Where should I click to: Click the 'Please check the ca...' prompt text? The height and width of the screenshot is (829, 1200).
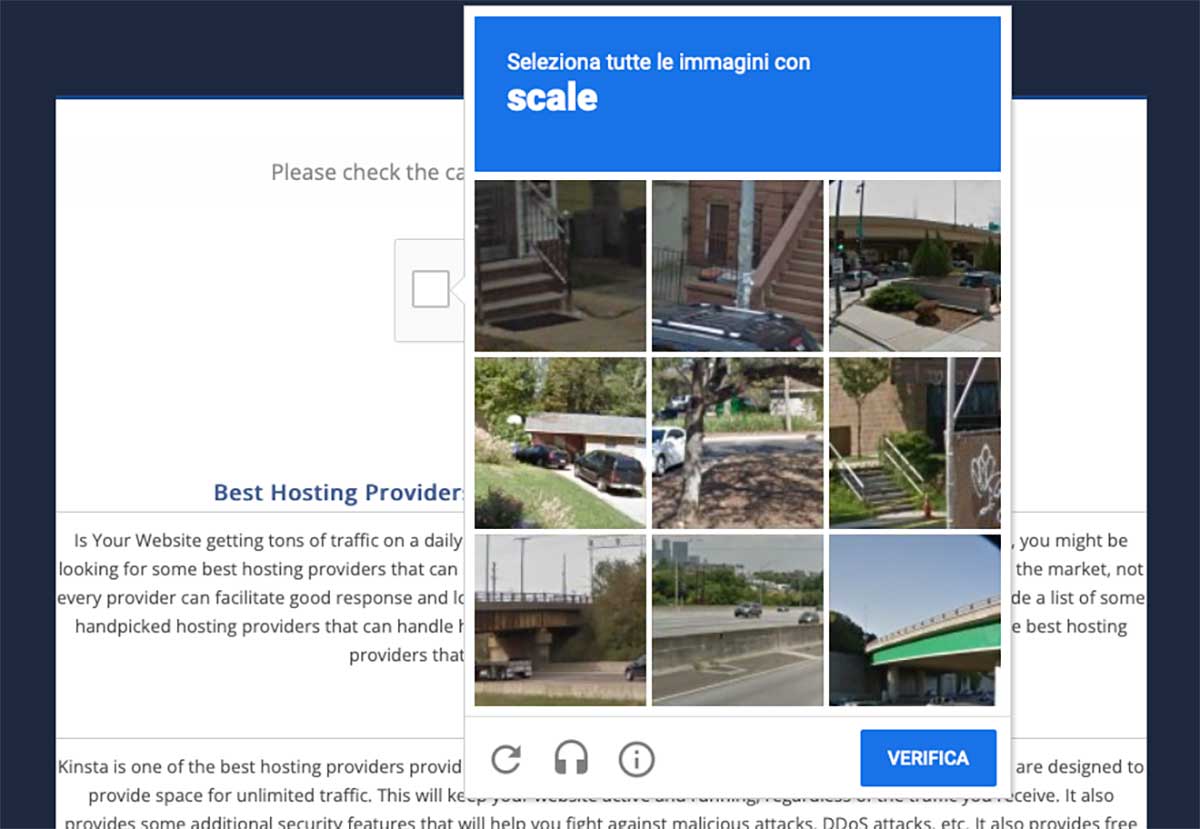(x=368, y=172)
